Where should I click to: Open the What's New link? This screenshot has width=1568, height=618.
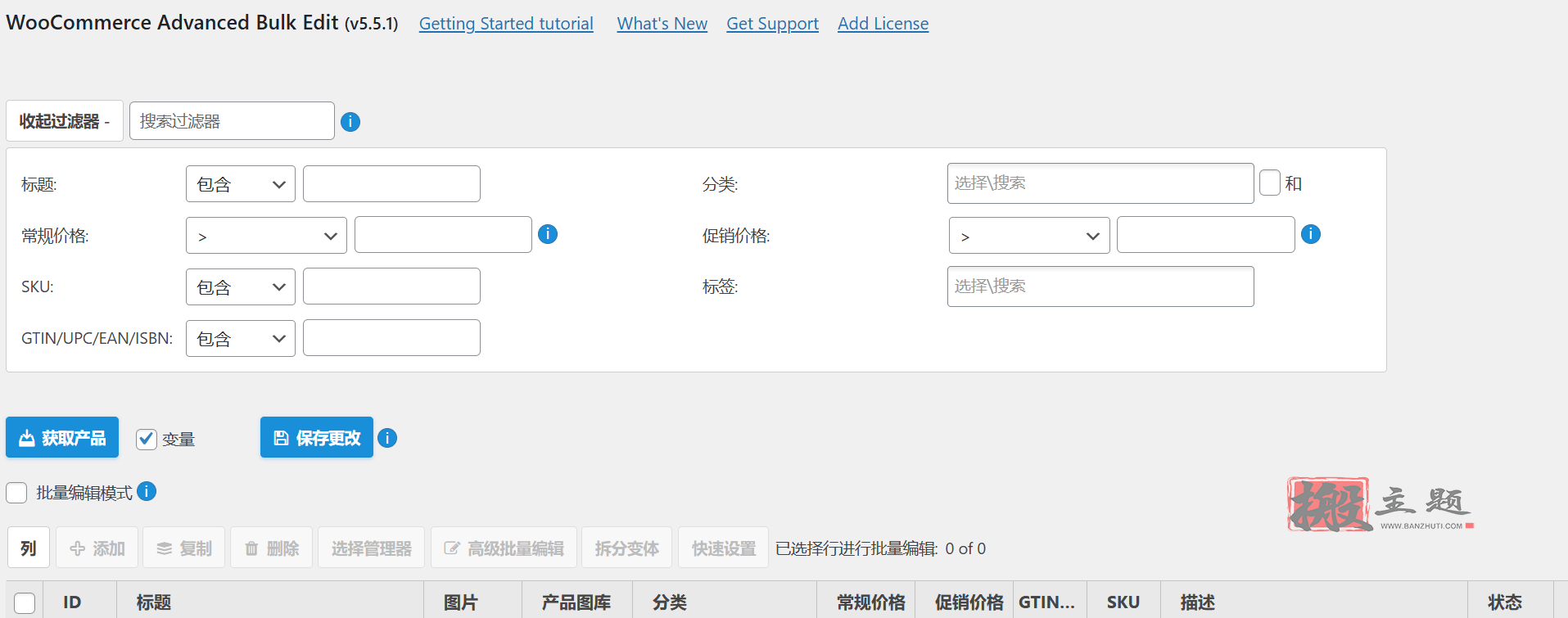(662, 24)
